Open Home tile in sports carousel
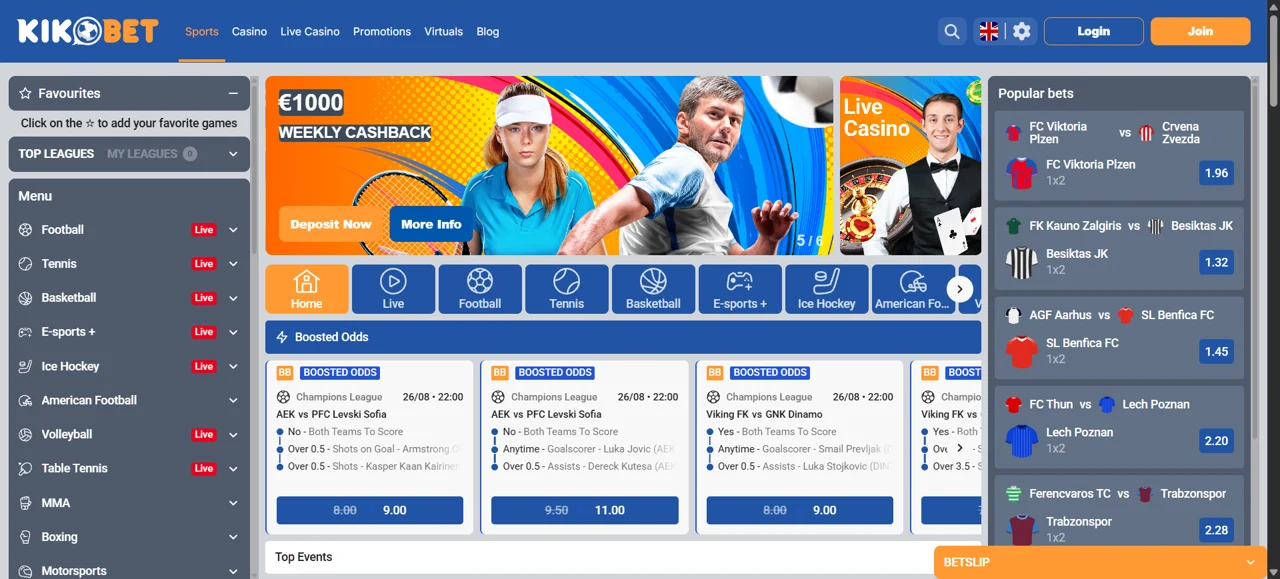The height and width of the screenshot is (579, 1280). click(307, 289)
